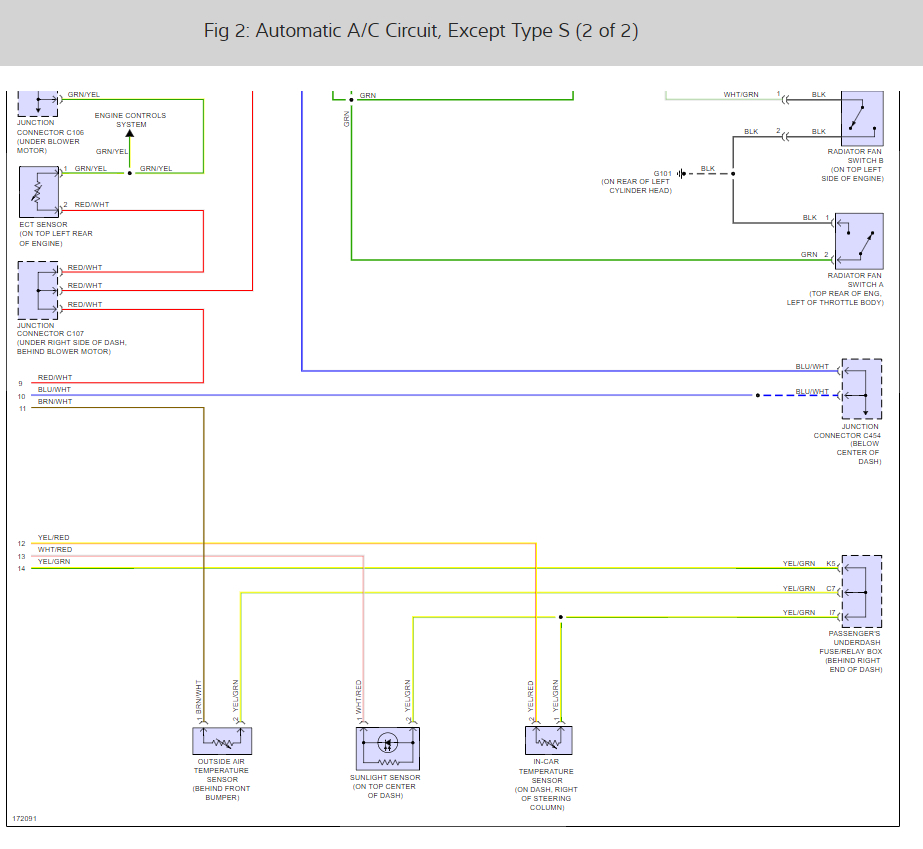Click the figure title heading text
923x849 pixels.
[421, 31]
